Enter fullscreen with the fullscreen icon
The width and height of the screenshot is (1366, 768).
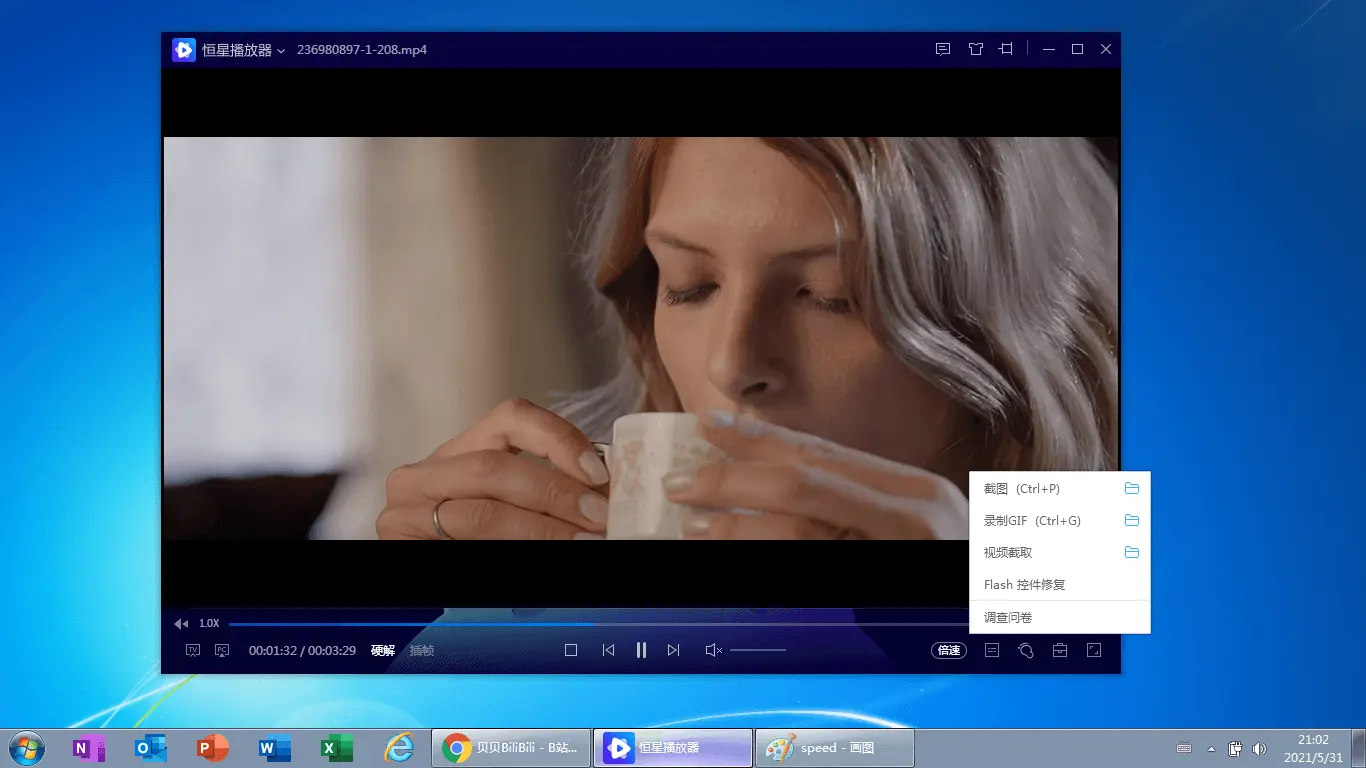(x=1094, y=650)
